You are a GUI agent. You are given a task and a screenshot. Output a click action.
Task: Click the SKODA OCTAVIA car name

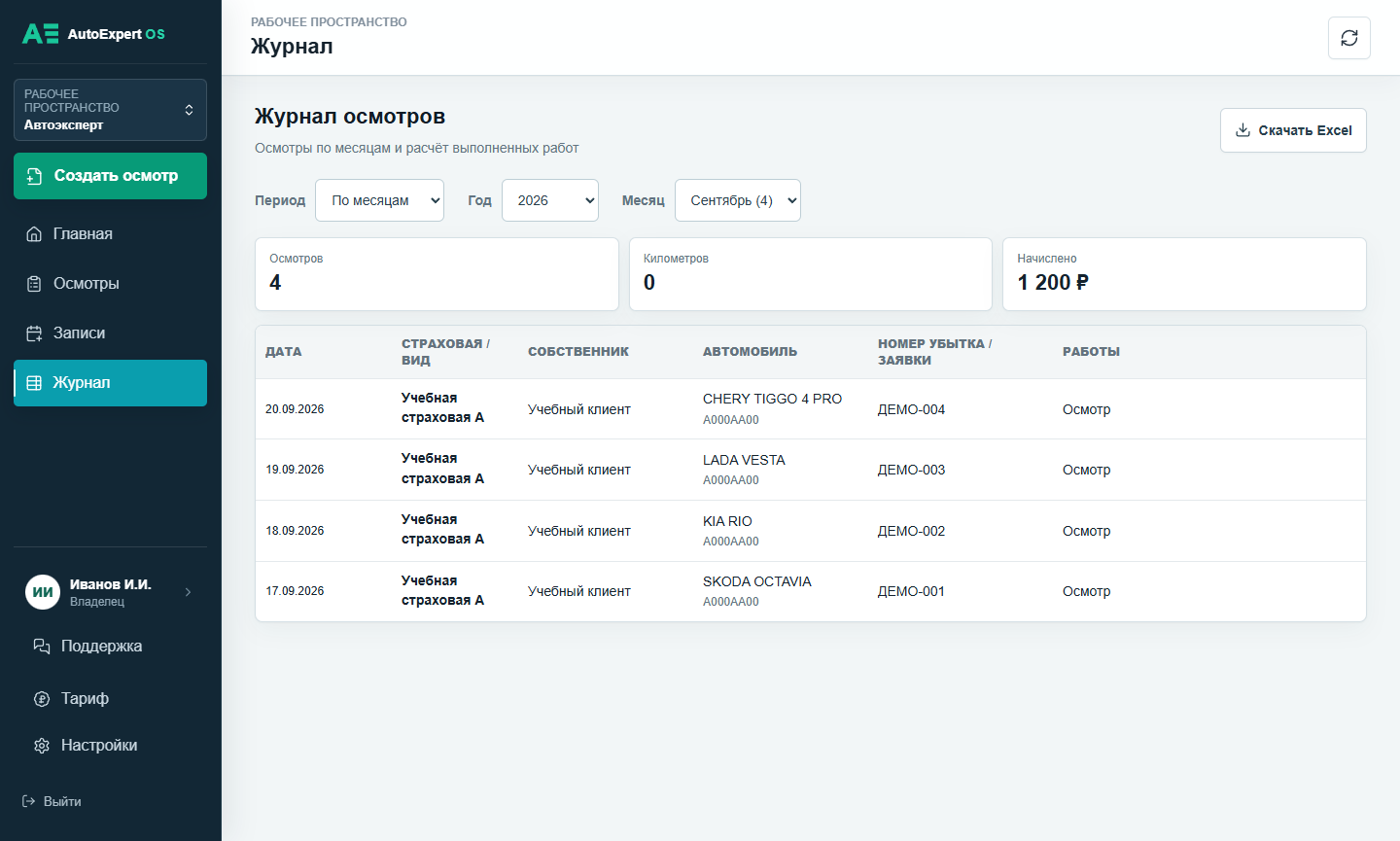756,581
